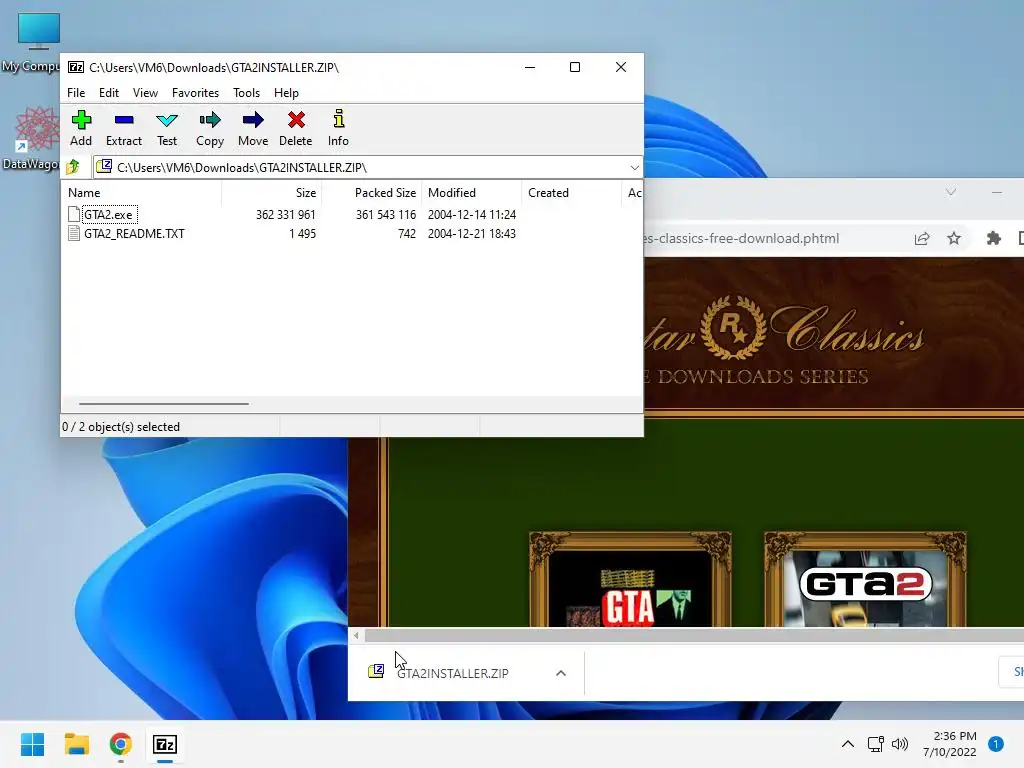Select the GTA2.exe file icon
This screenshot has width=1024, height=768.
74,214
